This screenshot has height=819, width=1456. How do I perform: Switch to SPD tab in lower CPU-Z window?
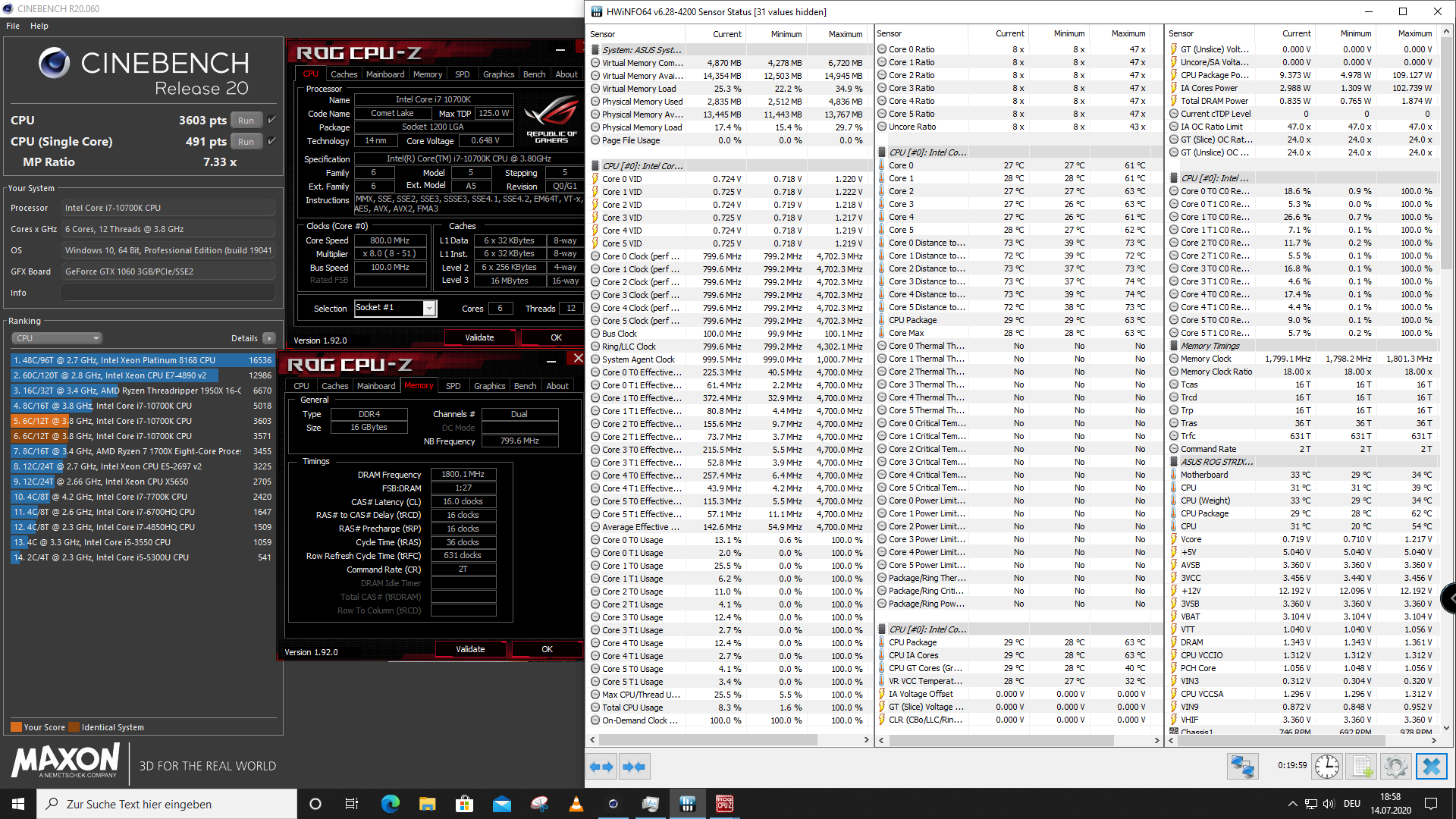tap(453, 386)
